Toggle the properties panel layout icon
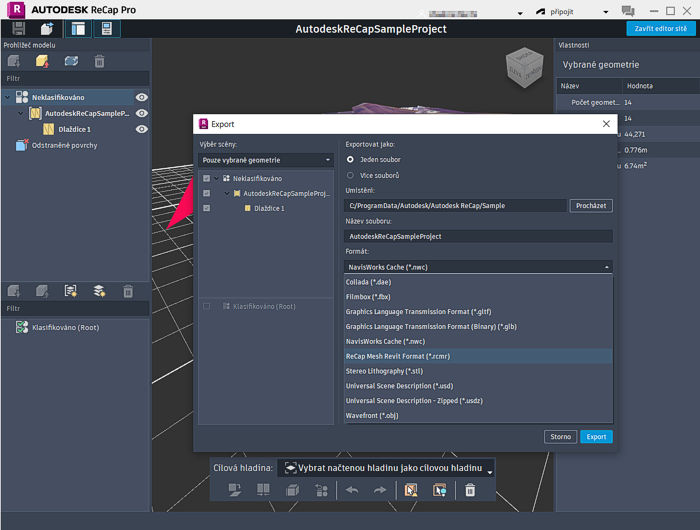Image resolution: width=700 pixels, height=530 pixels. pos(107,29)
